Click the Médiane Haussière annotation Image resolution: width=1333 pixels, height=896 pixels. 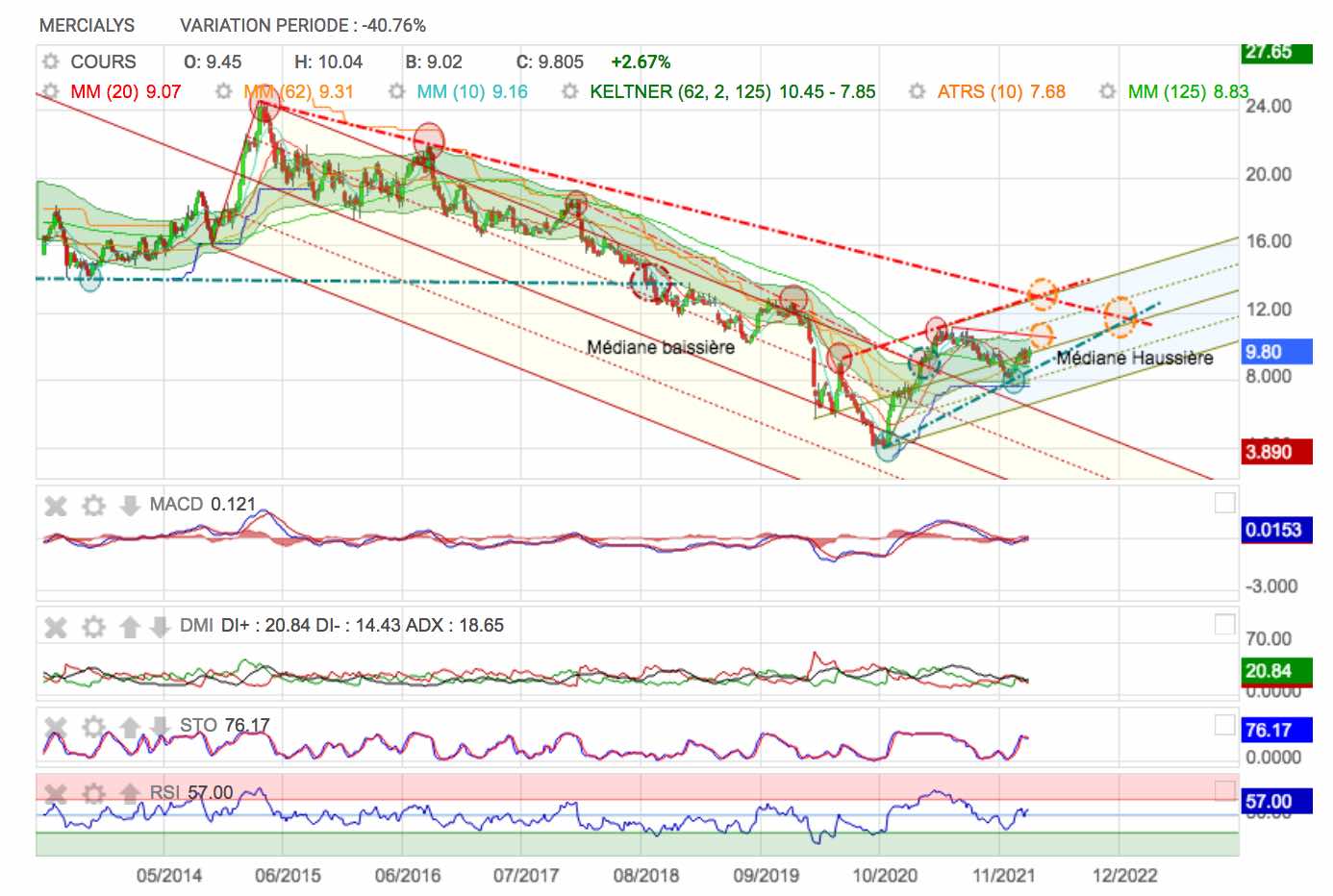click(1134, 358)
